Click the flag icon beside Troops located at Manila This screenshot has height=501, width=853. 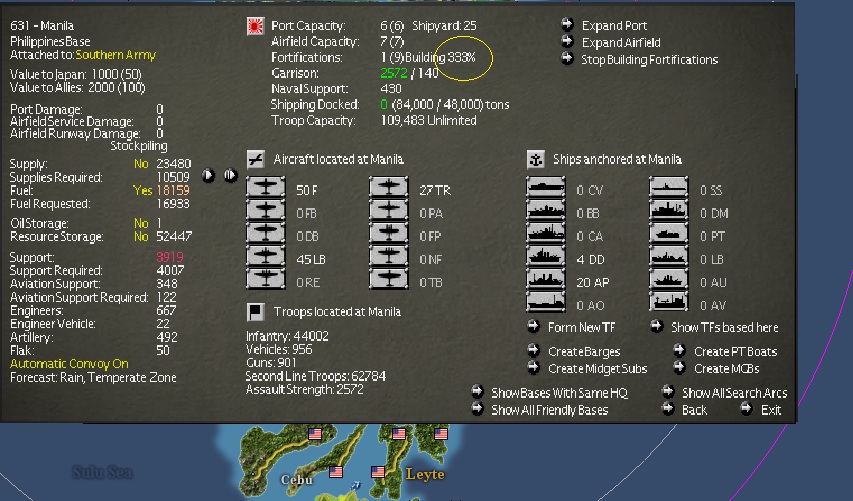point(256,312)
